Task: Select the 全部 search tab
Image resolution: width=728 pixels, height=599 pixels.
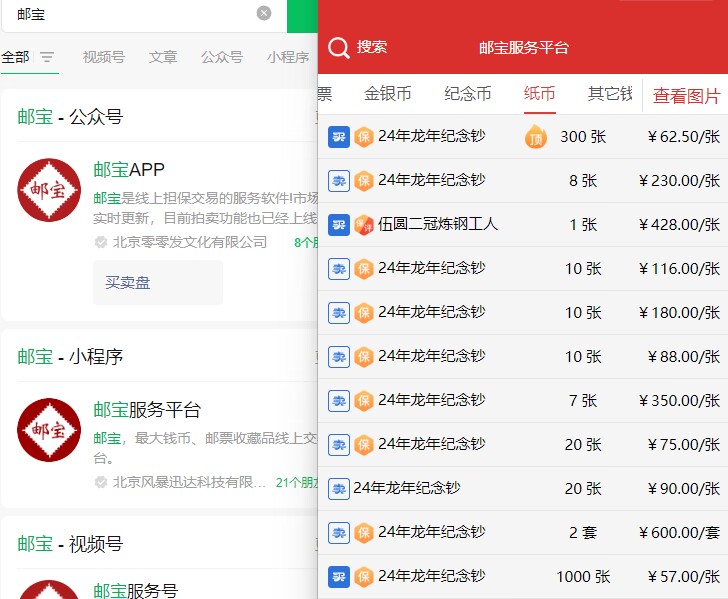Action: coord(15,57)
